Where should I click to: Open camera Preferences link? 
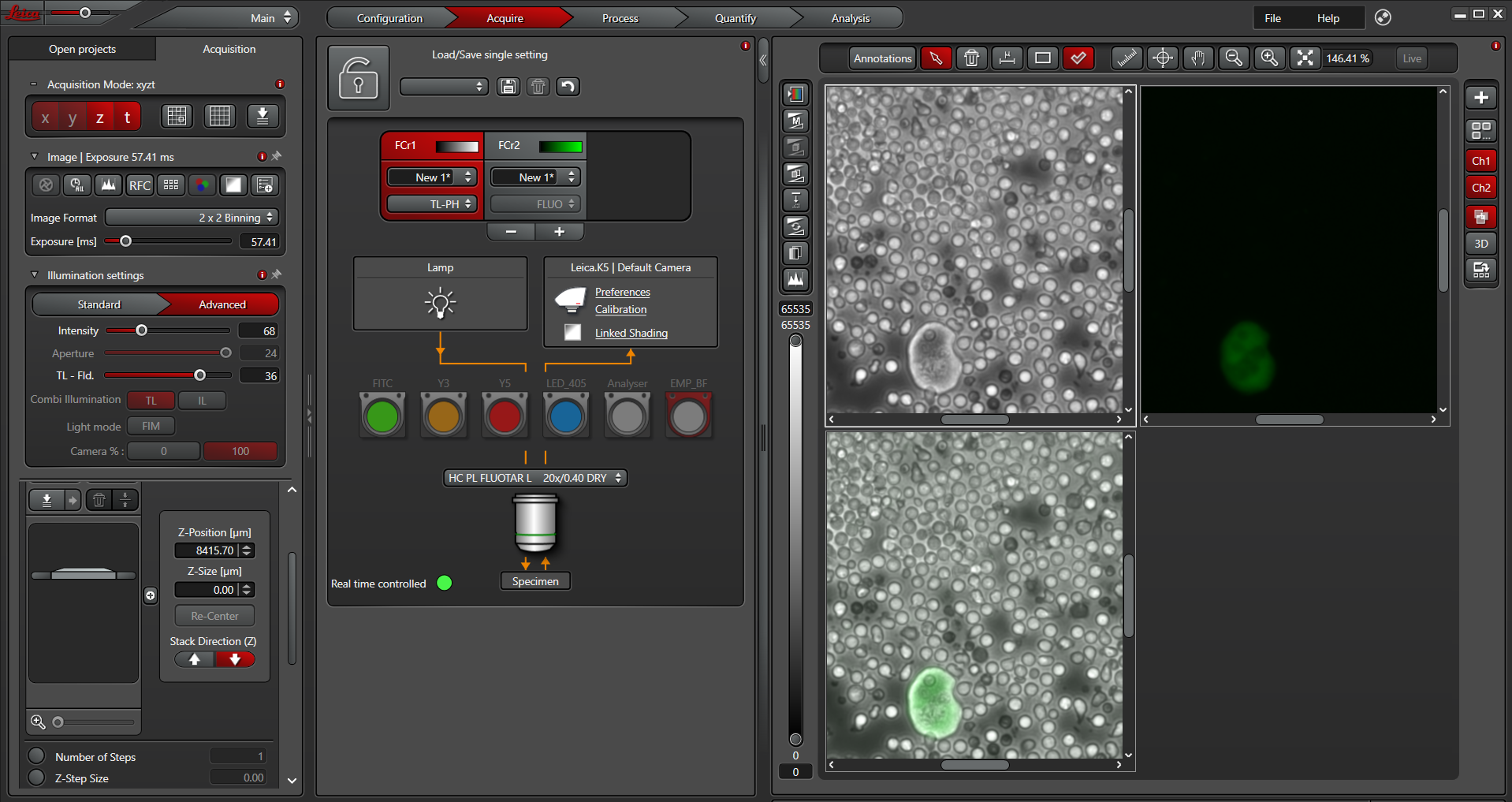click(622, 292)
